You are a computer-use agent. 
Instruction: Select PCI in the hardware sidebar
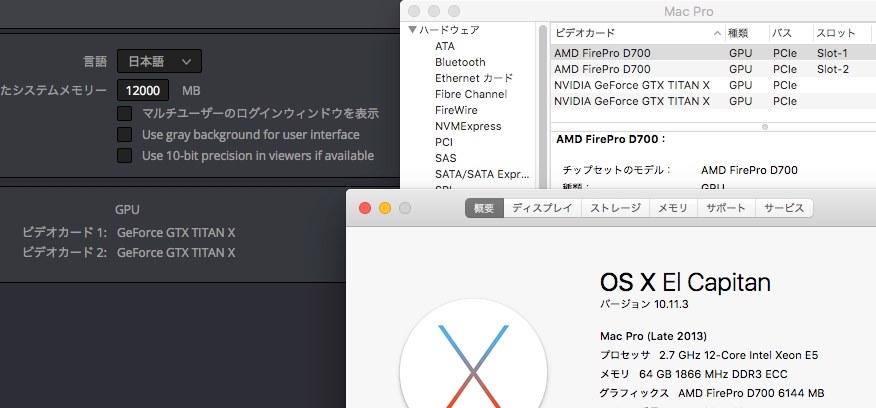point(444,142)
